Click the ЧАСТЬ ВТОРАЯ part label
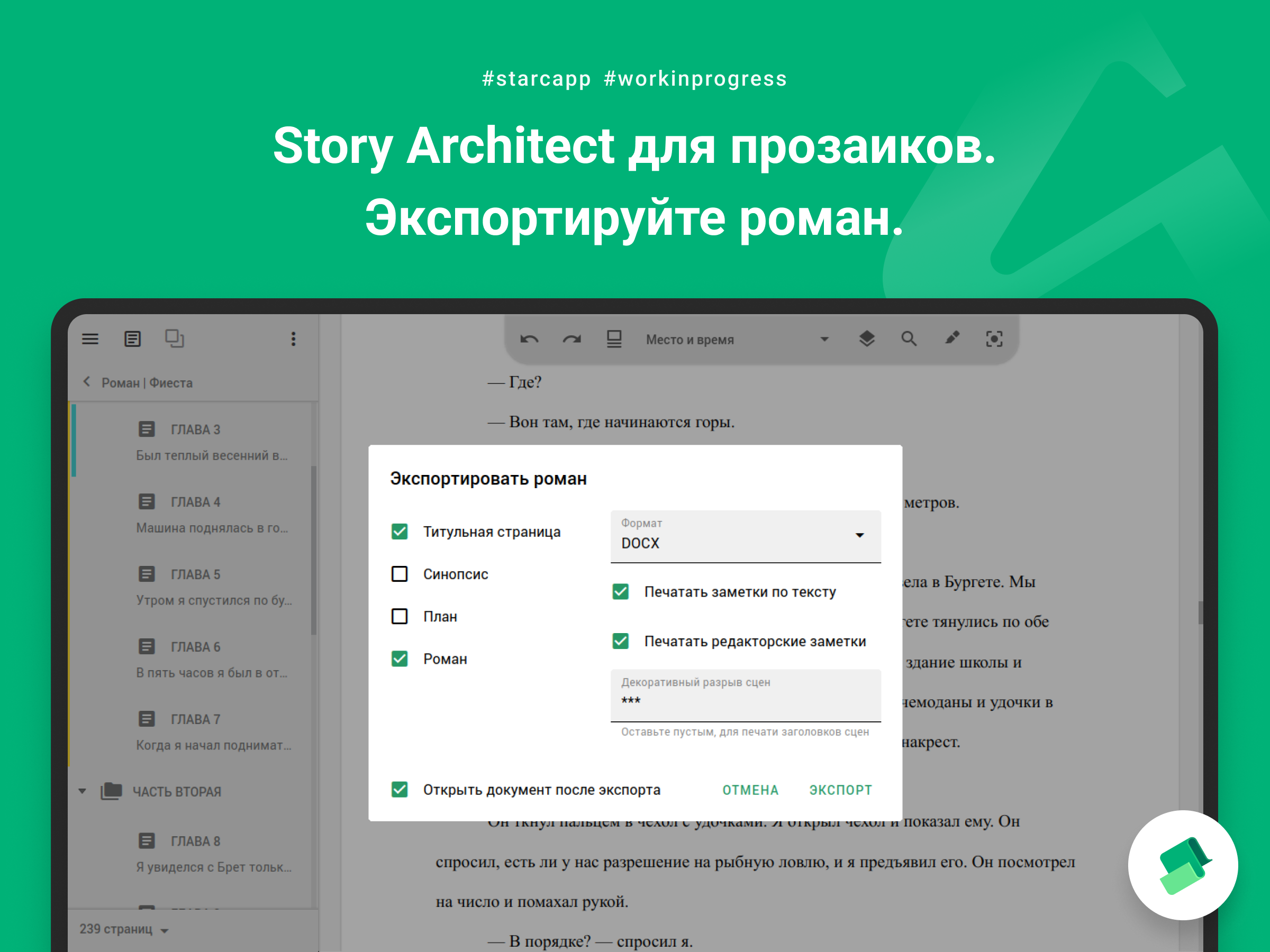The height and width of the screenshot is (952, 1270). [x=177, y=792]
